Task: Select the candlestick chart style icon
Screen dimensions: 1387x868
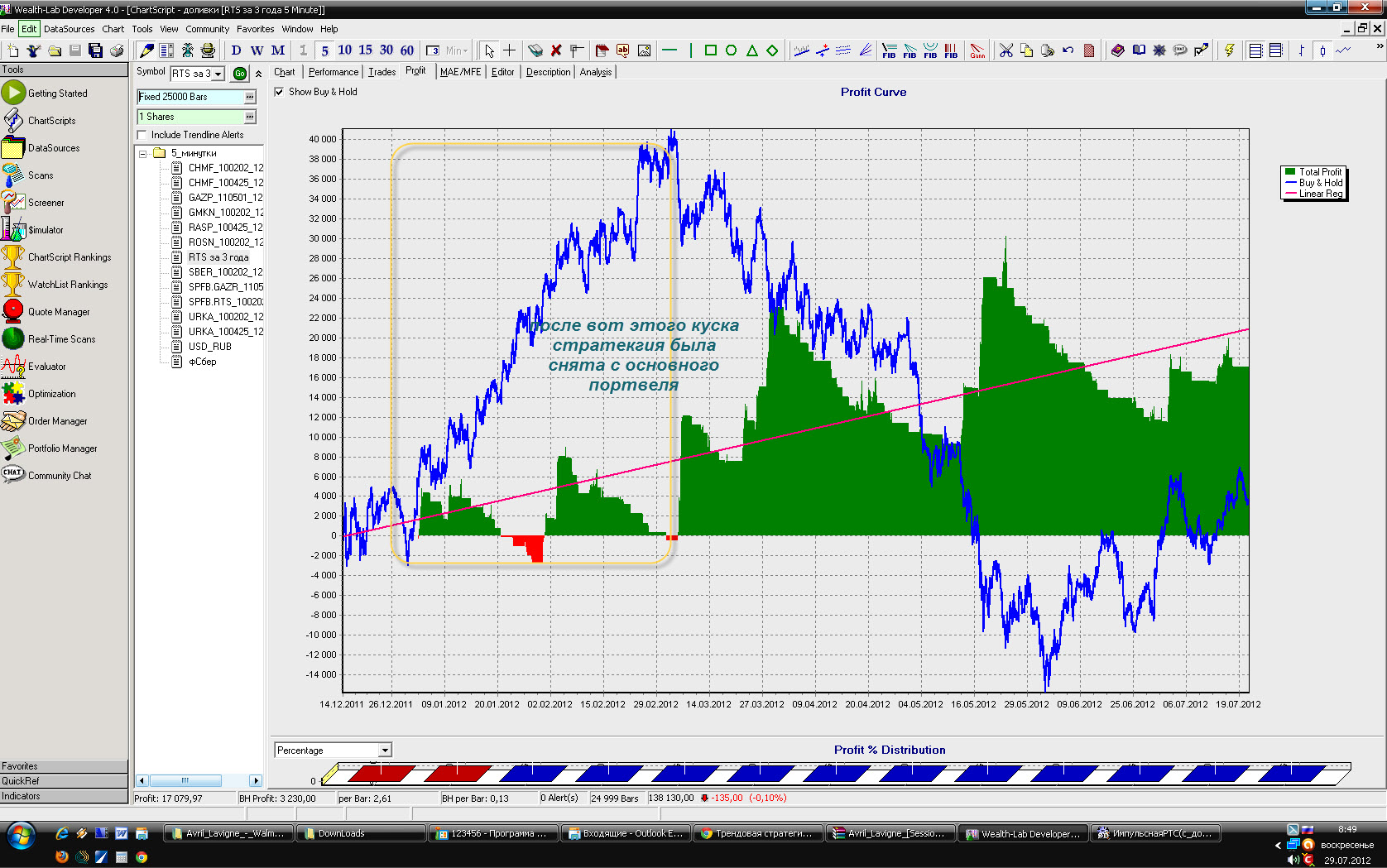Action: click(x=1322, y=50)
